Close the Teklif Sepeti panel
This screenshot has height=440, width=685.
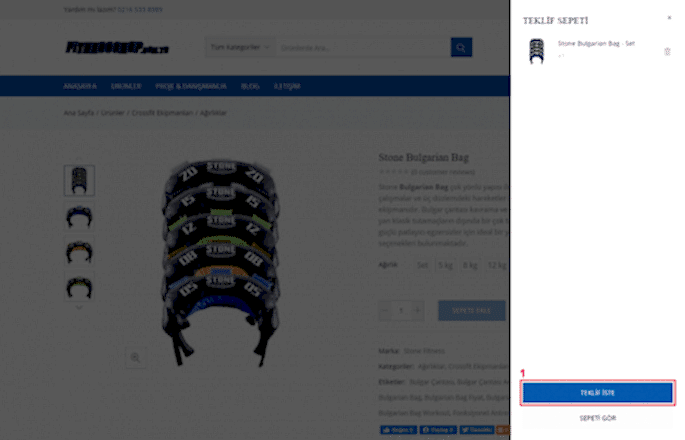[669, 17]
